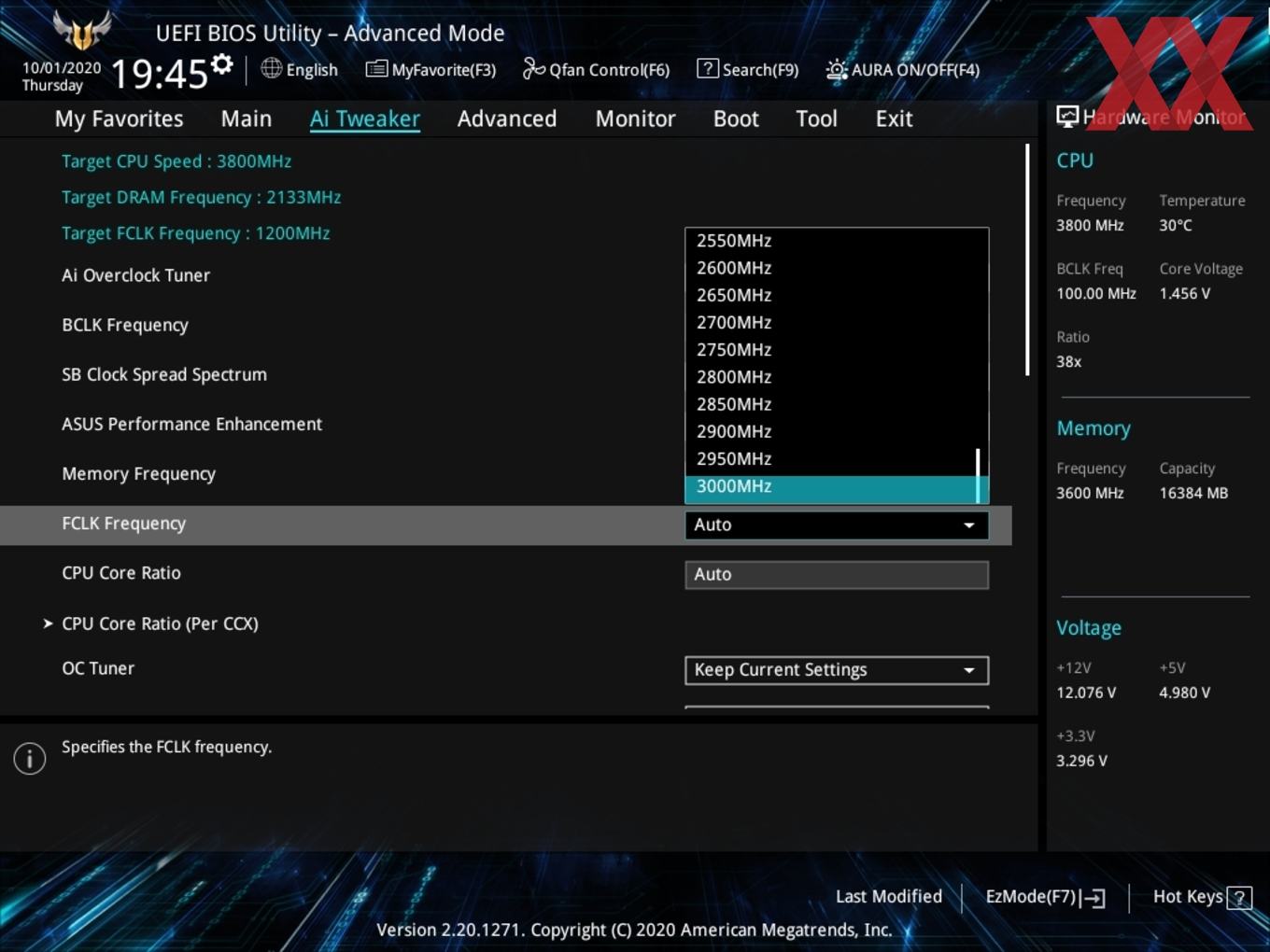Switch to the Monitor tab
Image resolution: width=1270 pixels, height=952 pixels.
pyautogui.click(x=635, y=119)
